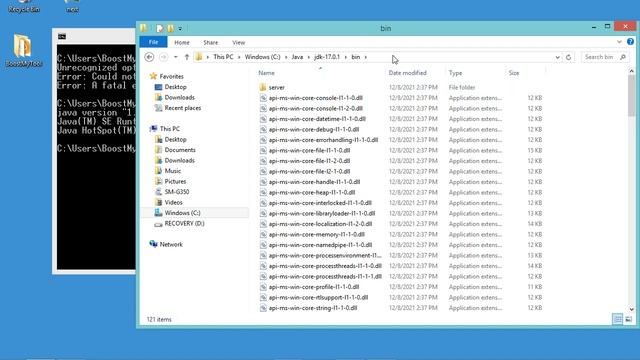
Task: Expand the ribbon with chevron
Action: point(619,42)
